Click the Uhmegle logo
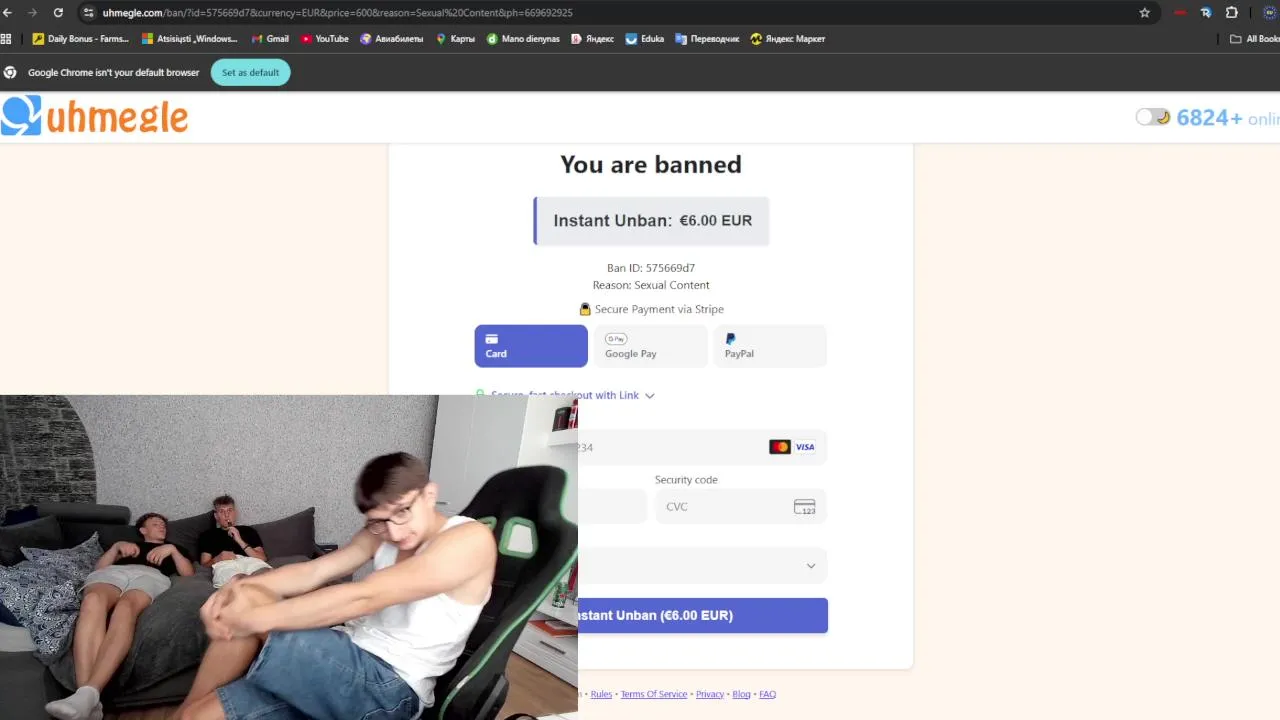Screen dimensions: 1280x720 pos(94,116)
